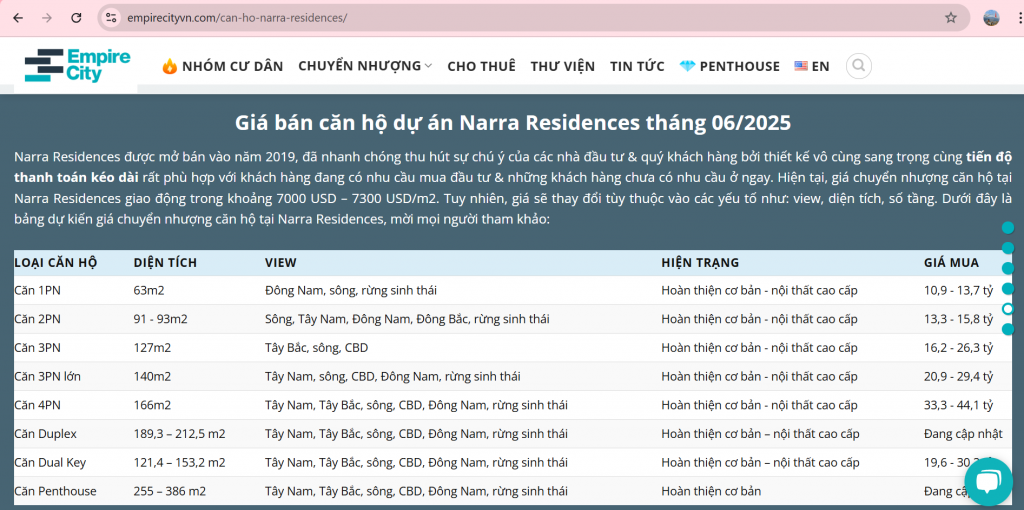Viewport: 1024px width, 510px height.
Task: Select the hollow fifth section navigation dot
Action: click(x=1008, y=309)
